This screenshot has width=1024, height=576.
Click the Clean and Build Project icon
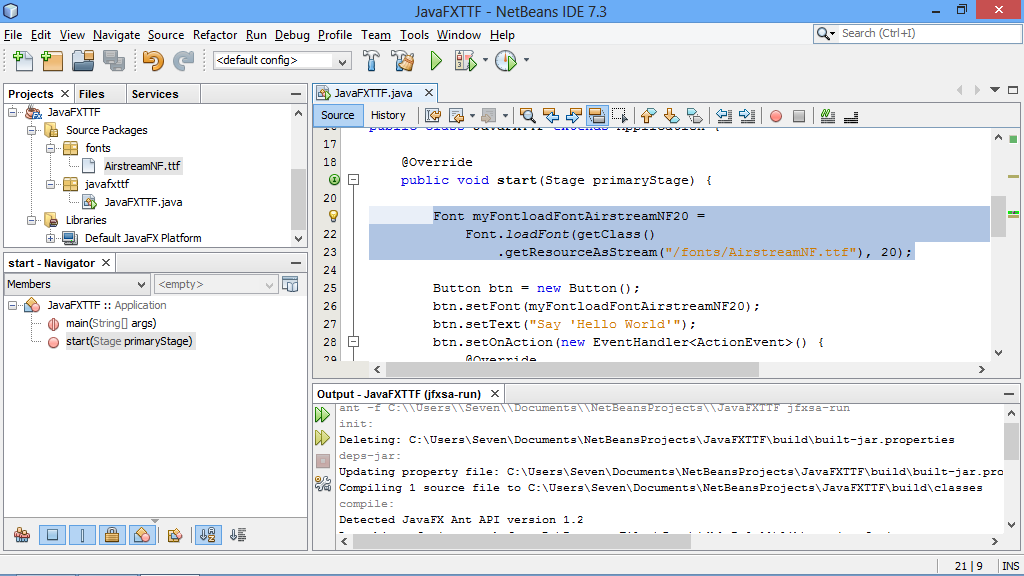[403, 61]
